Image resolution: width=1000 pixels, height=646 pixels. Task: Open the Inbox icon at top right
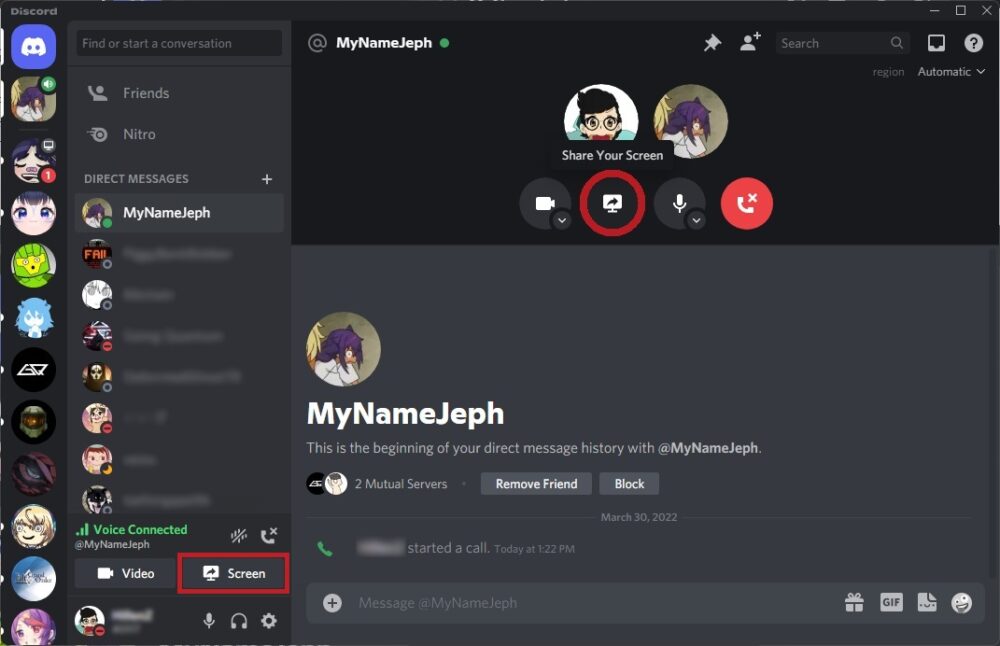(x=936, y=43)
